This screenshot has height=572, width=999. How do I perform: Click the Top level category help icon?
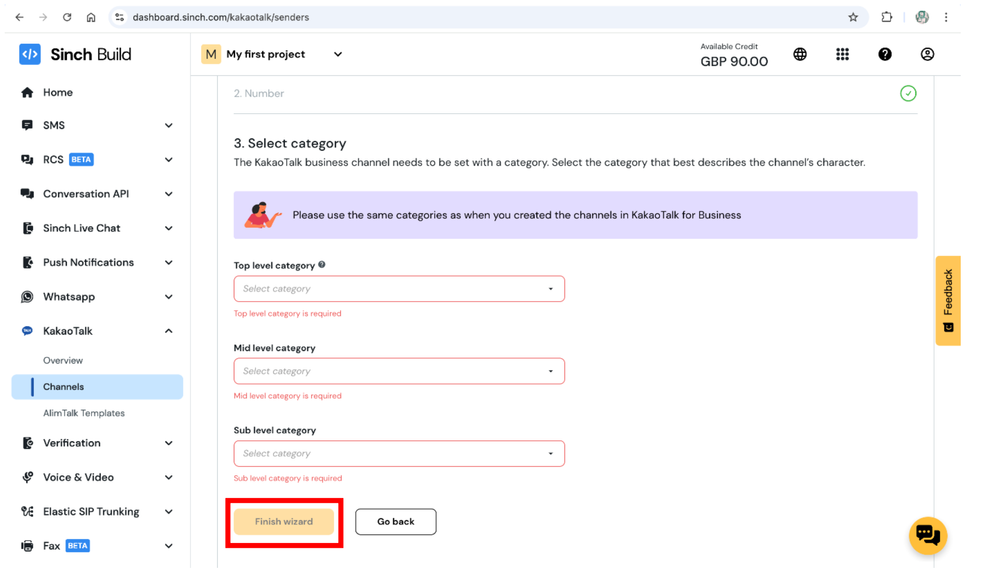tap(322, 264)
